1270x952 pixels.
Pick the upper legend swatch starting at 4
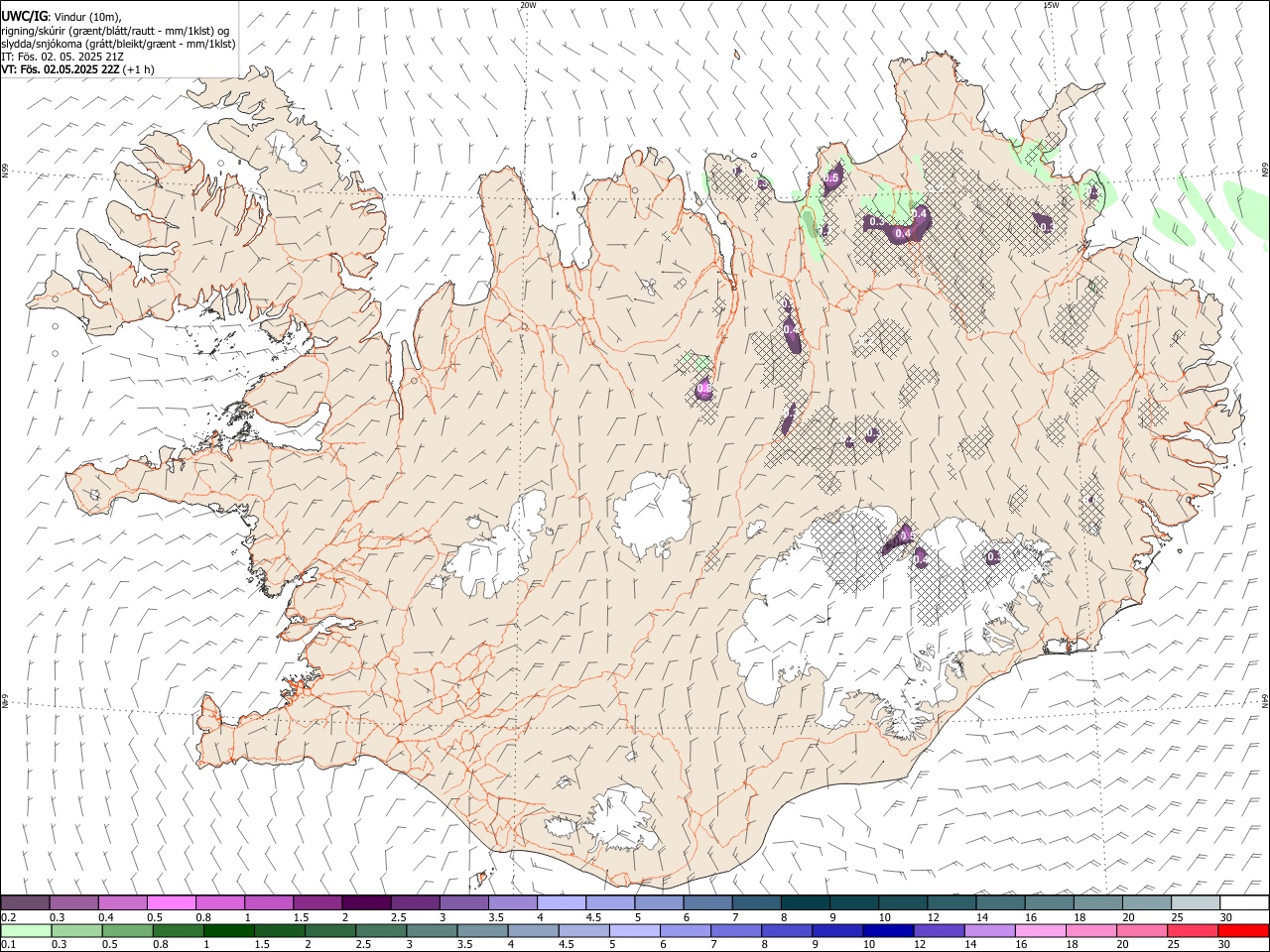pos(562,902)
